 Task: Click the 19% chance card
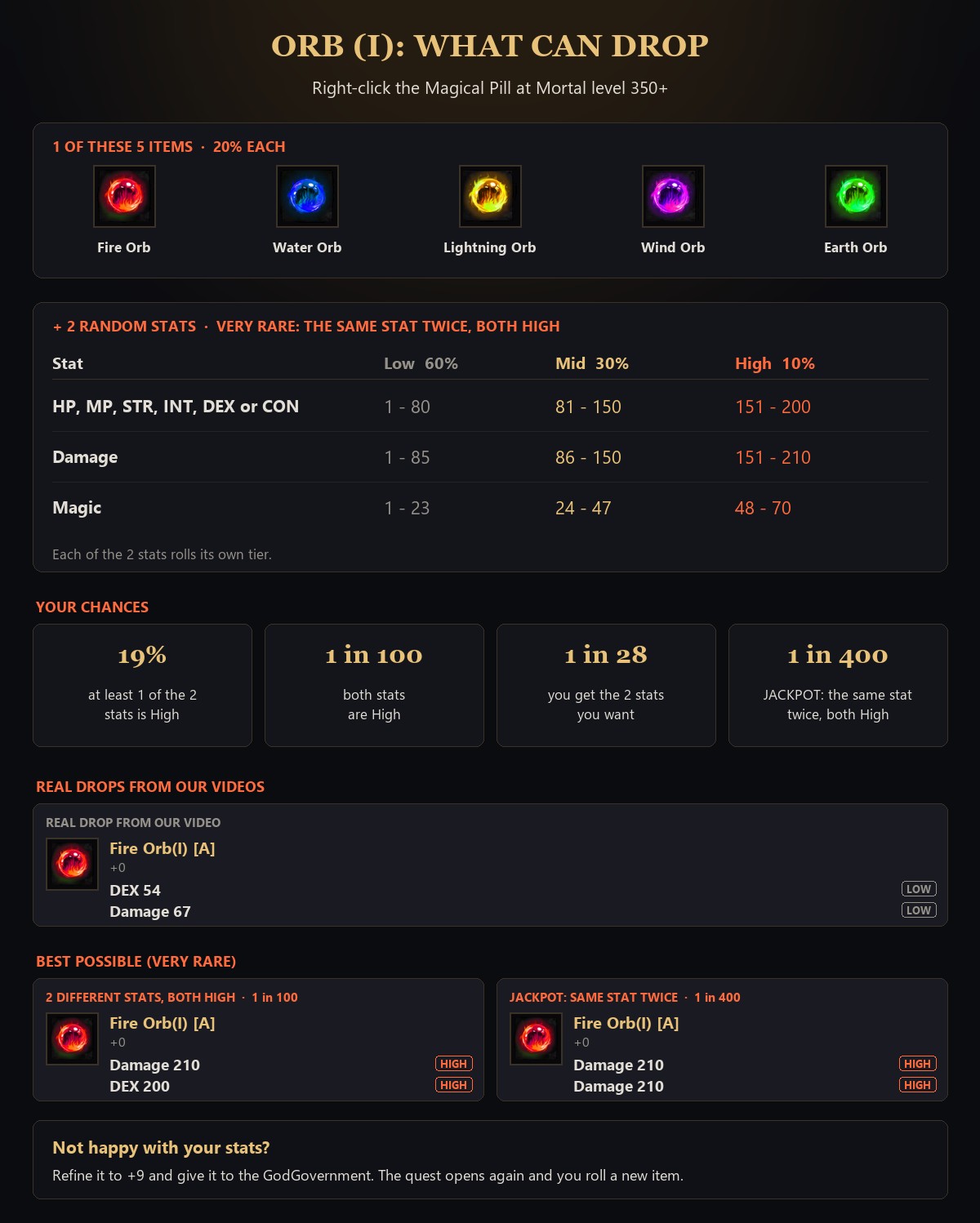point(142,685)
